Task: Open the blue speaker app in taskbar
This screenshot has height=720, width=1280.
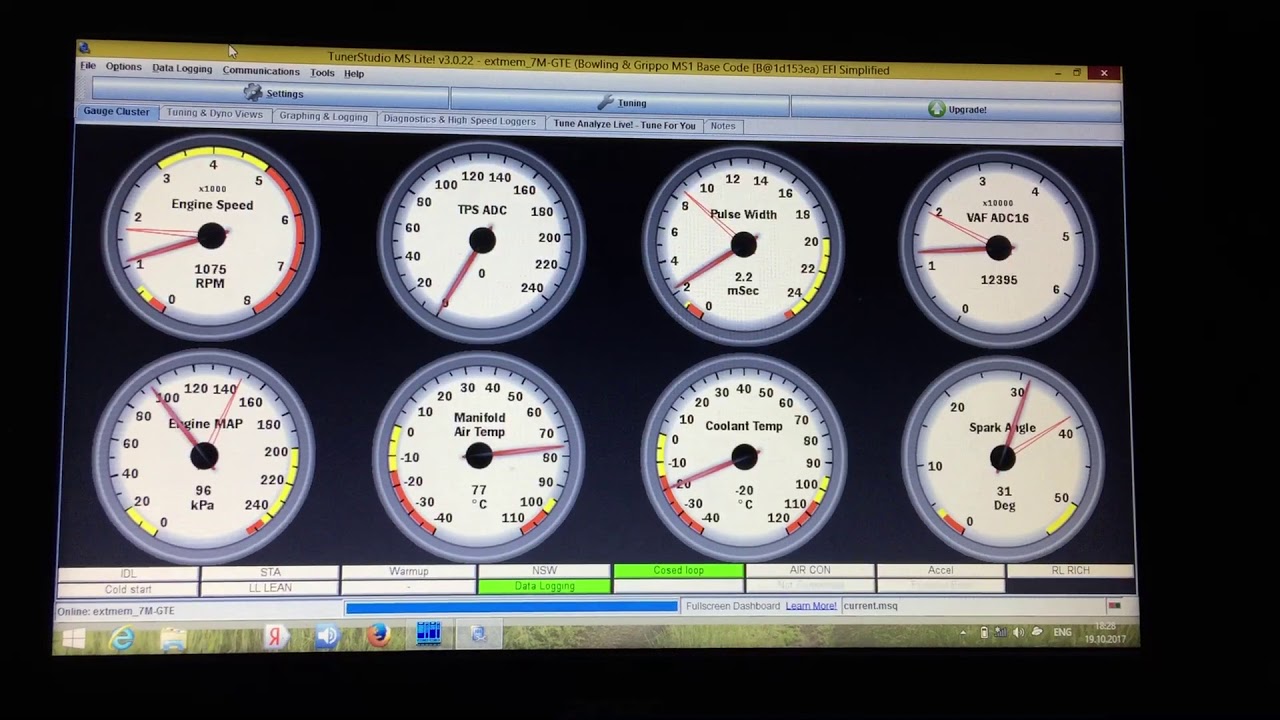Action: 326,636
